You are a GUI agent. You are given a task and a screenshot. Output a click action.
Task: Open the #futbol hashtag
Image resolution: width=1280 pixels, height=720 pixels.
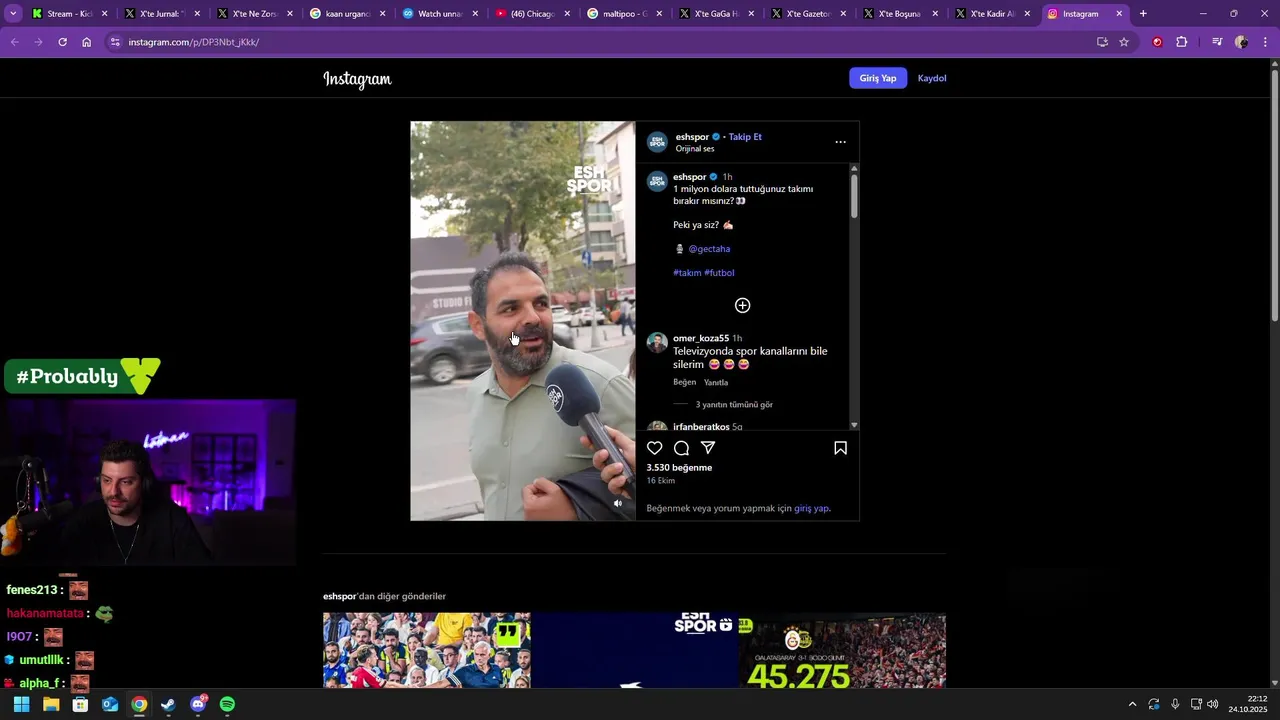point(719,273)
